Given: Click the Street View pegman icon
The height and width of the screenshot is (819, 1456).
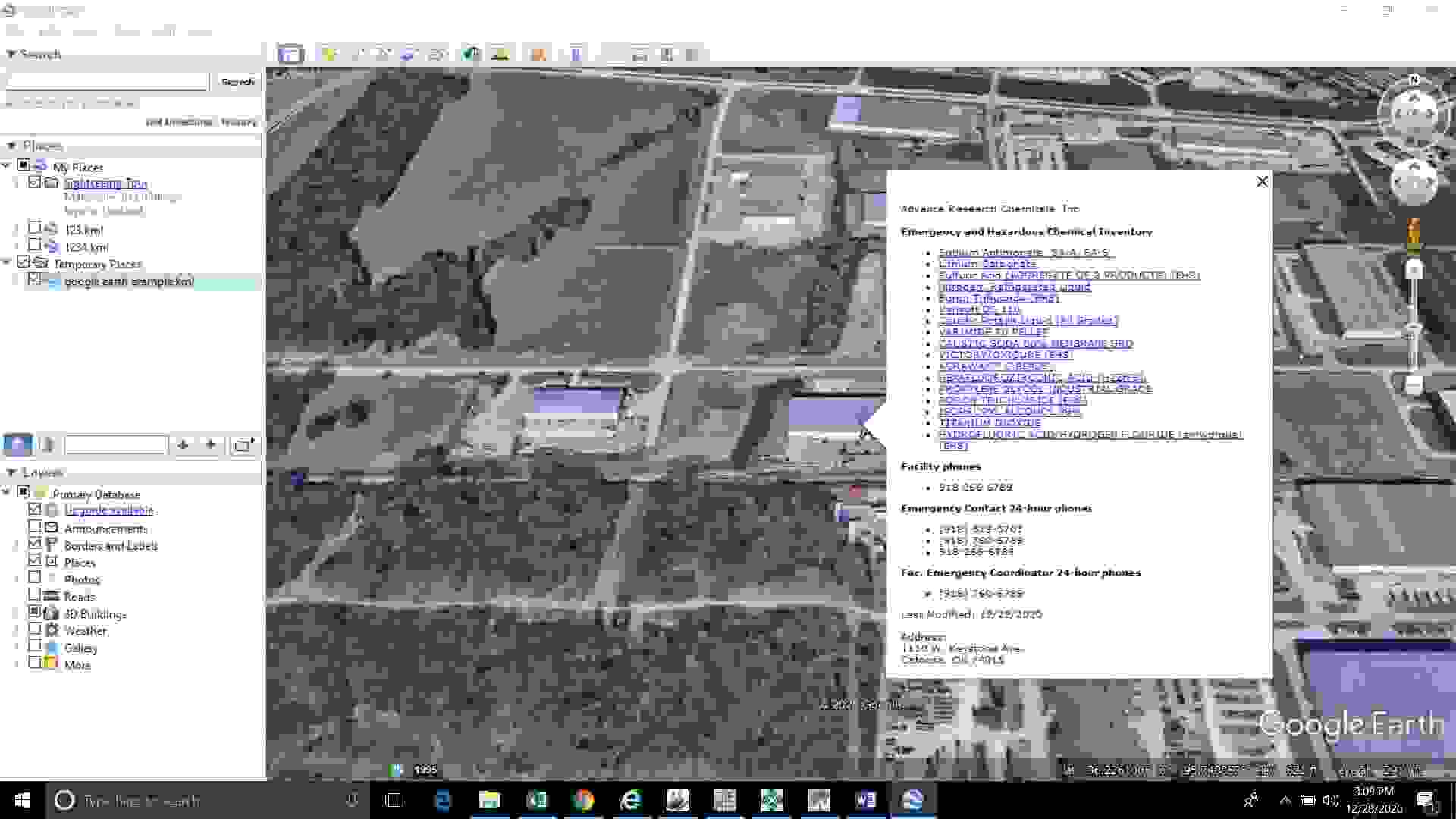Looking at the screenshot, I should click(1413, 234).
